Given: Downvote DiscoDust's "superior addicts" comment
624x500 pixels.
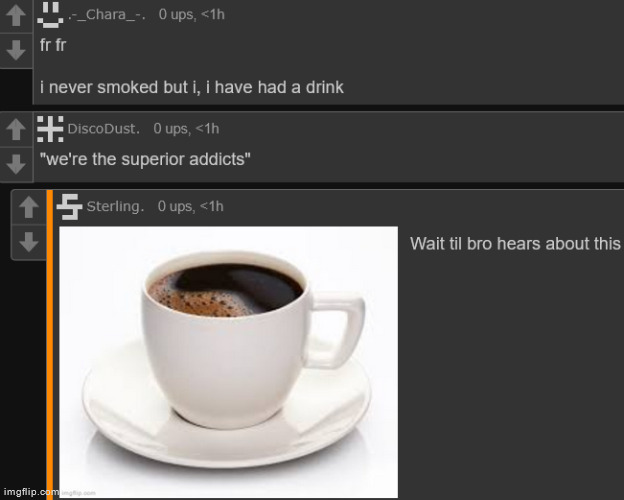Looking at the screenshot, I should [16, 164].
